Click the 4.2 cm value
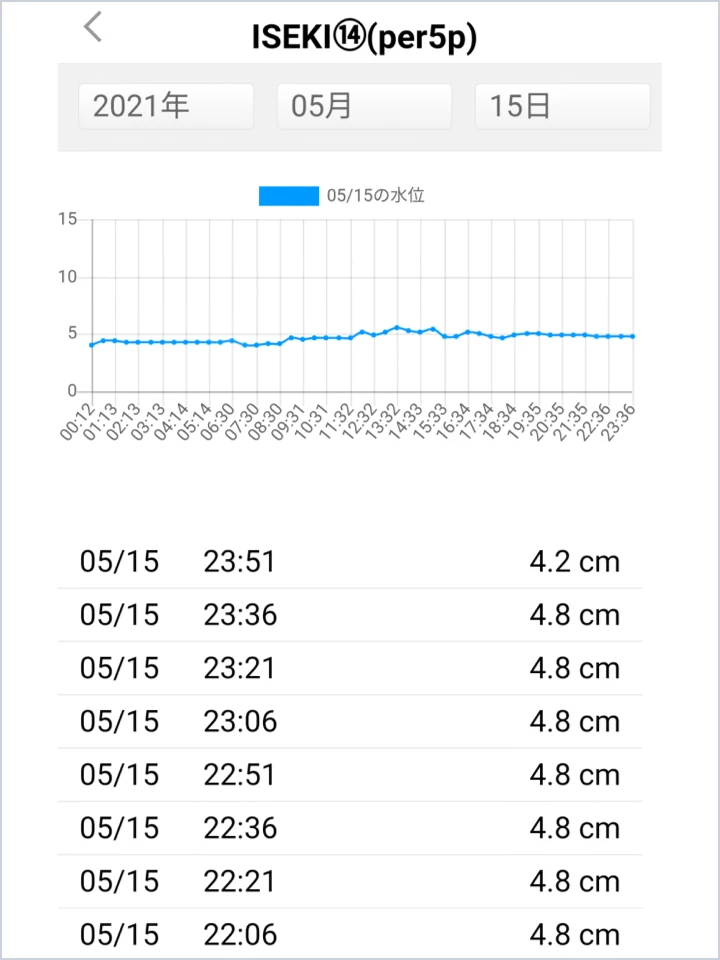720x960 pixels. pyautogui.click(x=574, y=562)
